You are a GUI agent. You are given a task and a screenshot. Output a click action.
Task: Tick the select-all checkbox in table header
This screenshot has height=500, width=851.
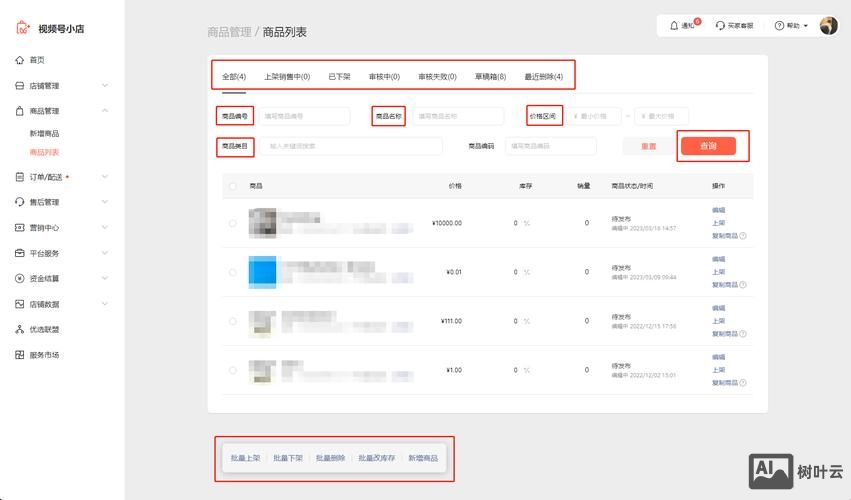point(233,186)
